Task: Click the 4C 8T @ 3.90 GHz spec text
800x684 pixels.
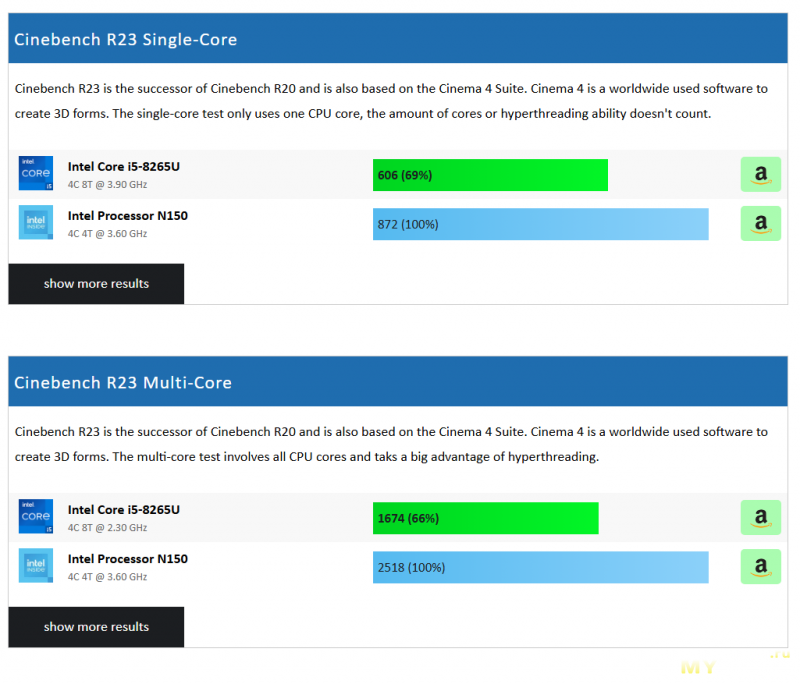Action: coord(108,185)
